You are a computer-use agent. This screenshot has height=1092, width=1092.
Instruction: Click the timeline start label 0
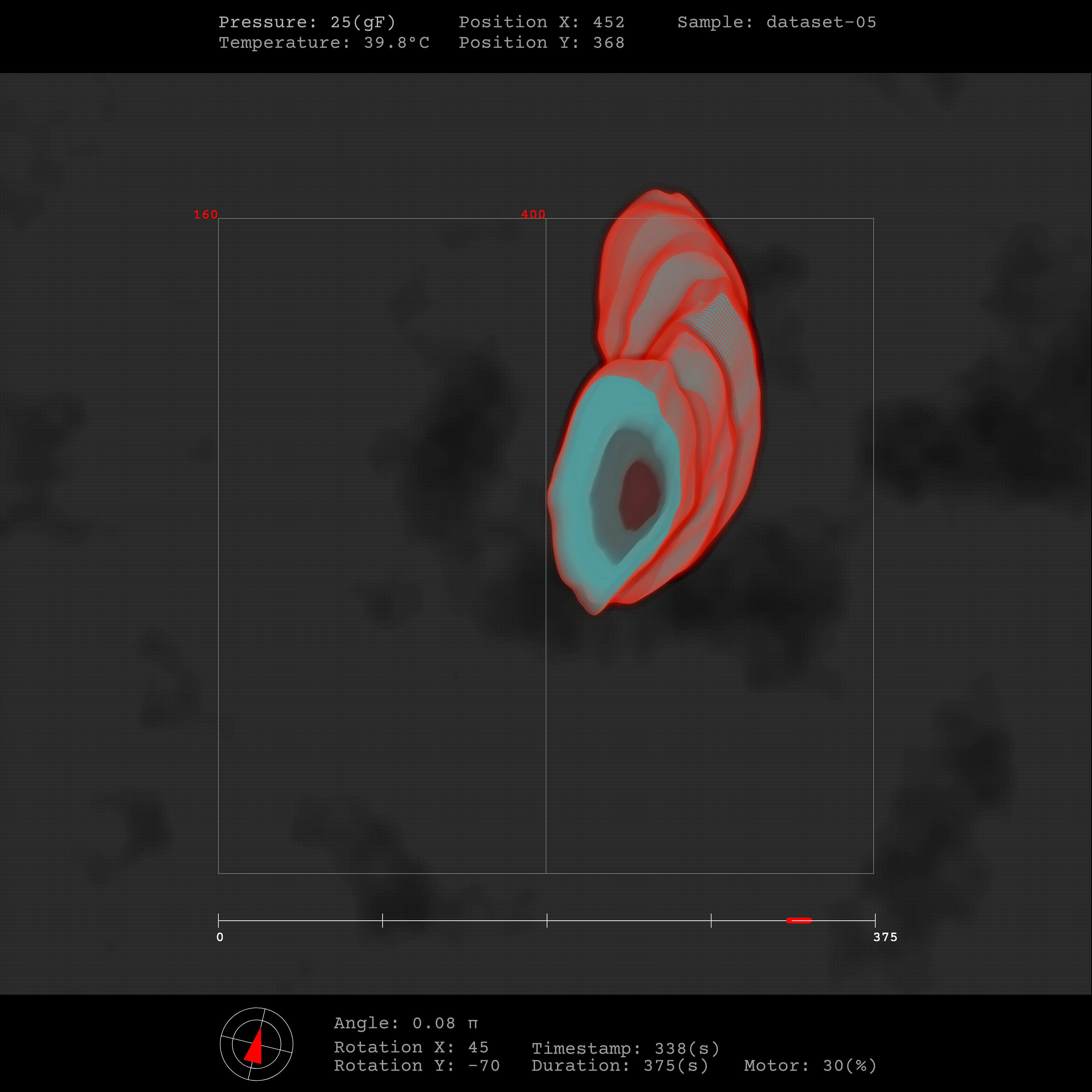220,937
